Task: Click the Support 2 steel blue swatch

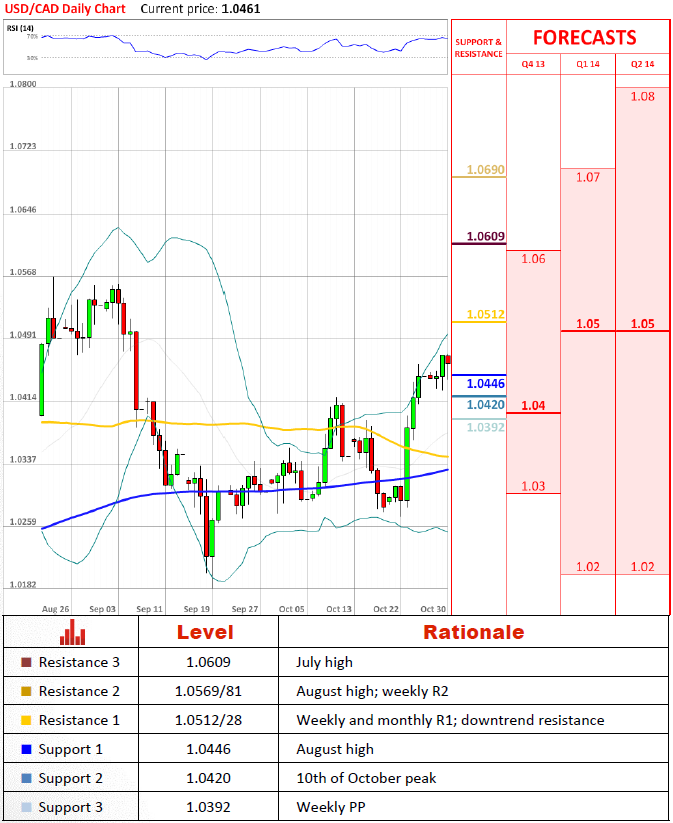Action: [x=25, y=778]
